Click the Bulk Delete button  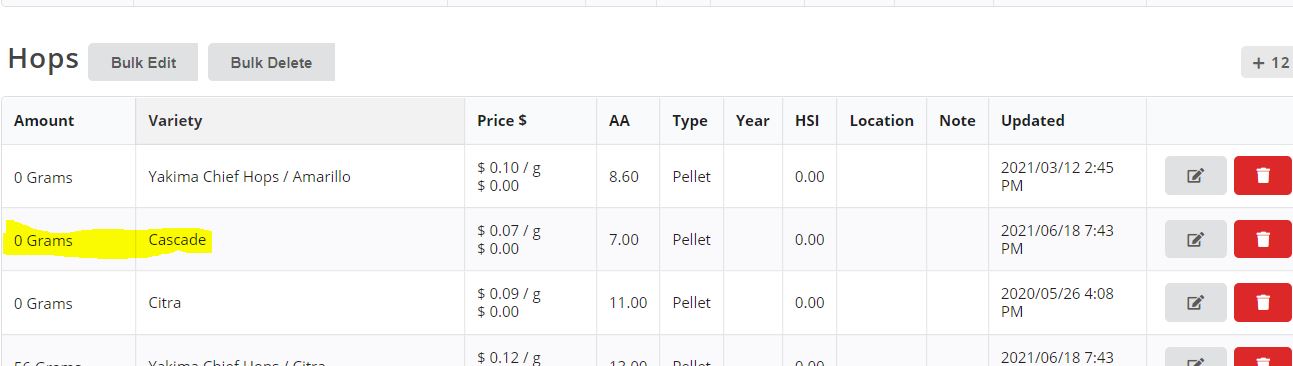[x=271, y=62]
